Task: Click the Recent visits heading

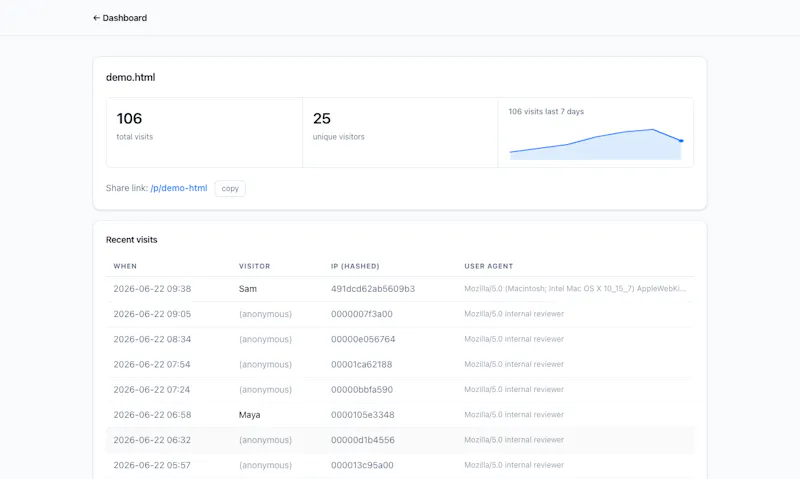Action: click(x=132, y=240)
